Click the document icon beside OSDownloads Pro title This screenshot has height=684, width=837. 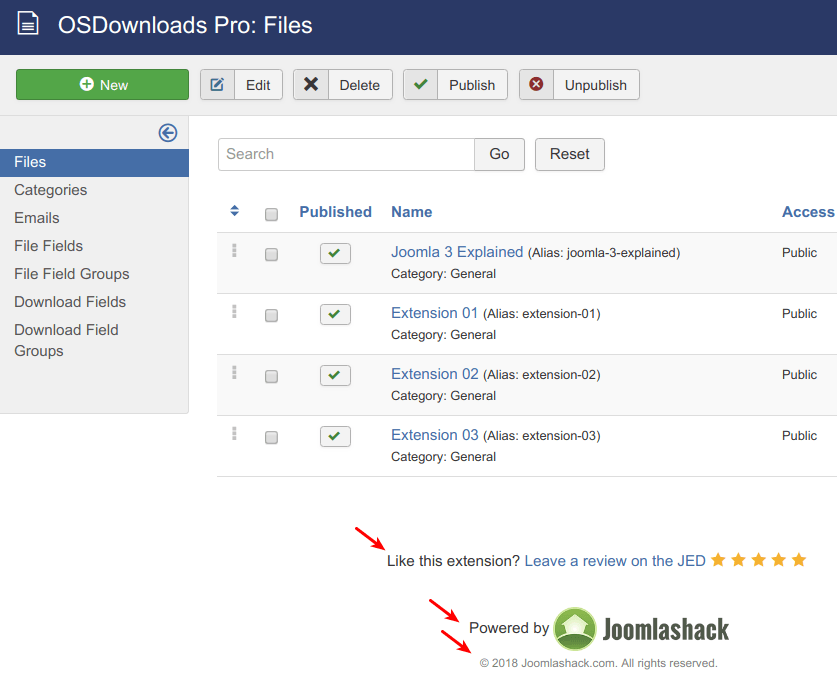click(x=28, y=23)
